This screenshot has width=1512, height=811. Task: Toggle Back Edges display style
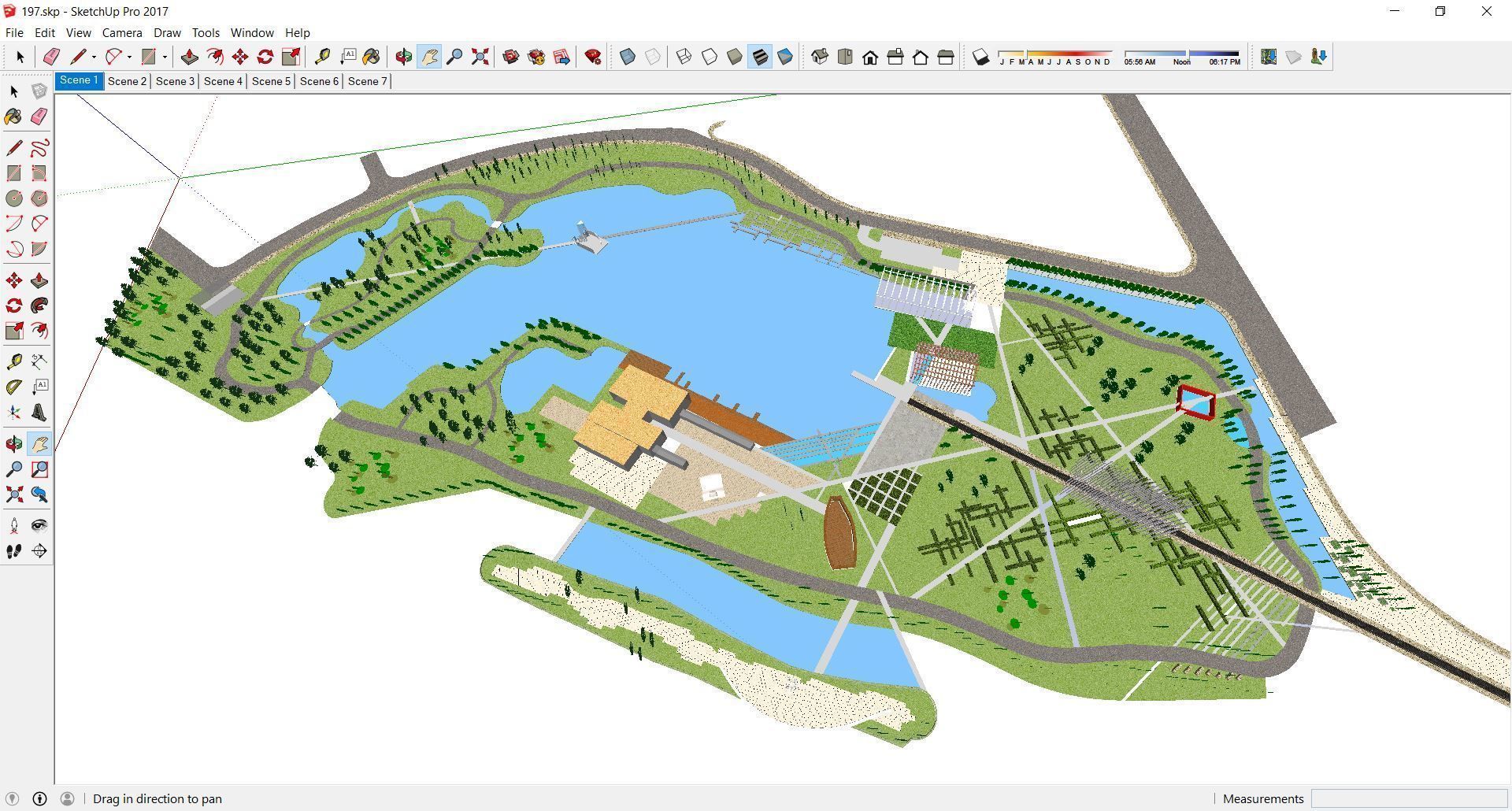click(x=653, y=57)
